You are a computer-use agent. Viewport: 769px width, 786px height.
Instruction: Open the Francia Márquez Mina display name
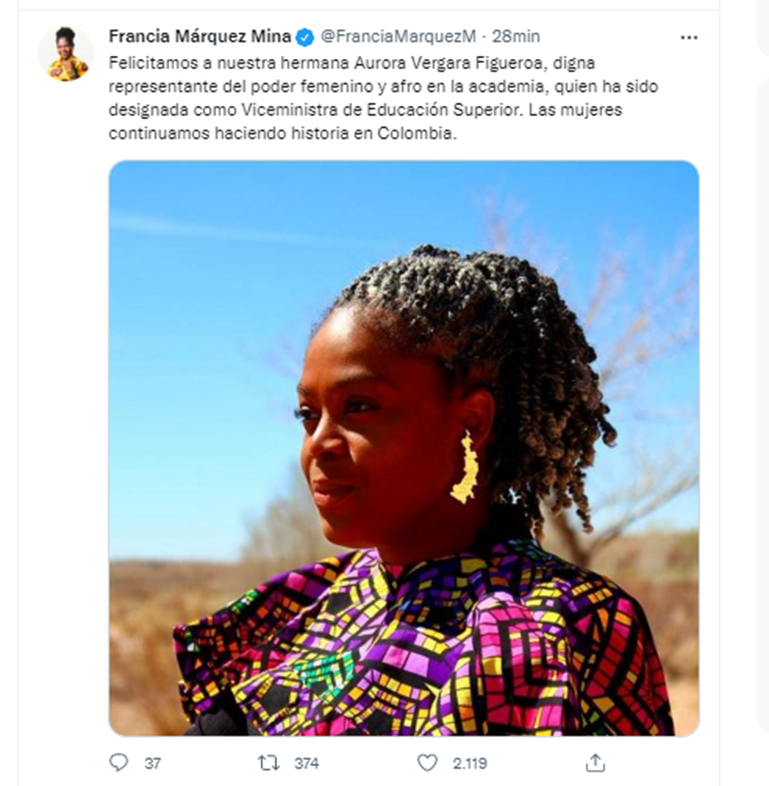pyautogui.click(x=200, y=37)
